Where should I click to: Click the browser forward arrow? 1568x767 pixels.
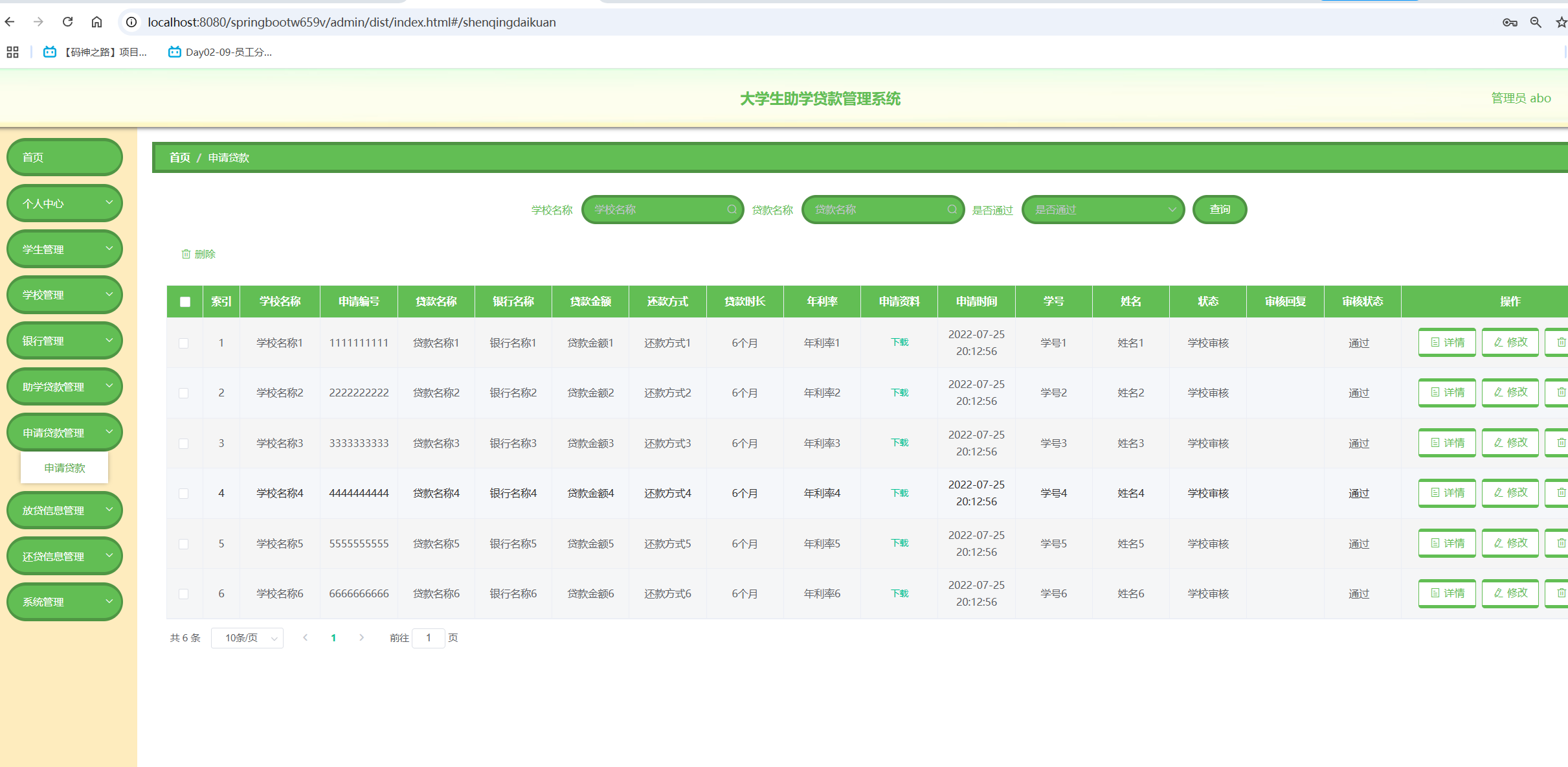coord(38,22)
